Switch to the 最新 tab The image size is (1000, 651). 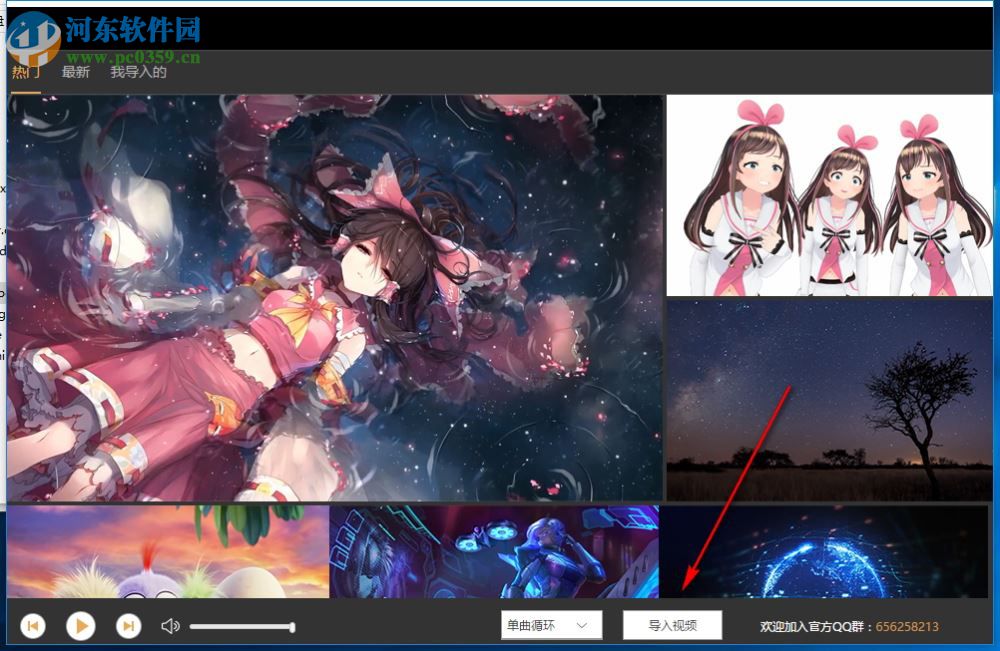tap(75, 72)
